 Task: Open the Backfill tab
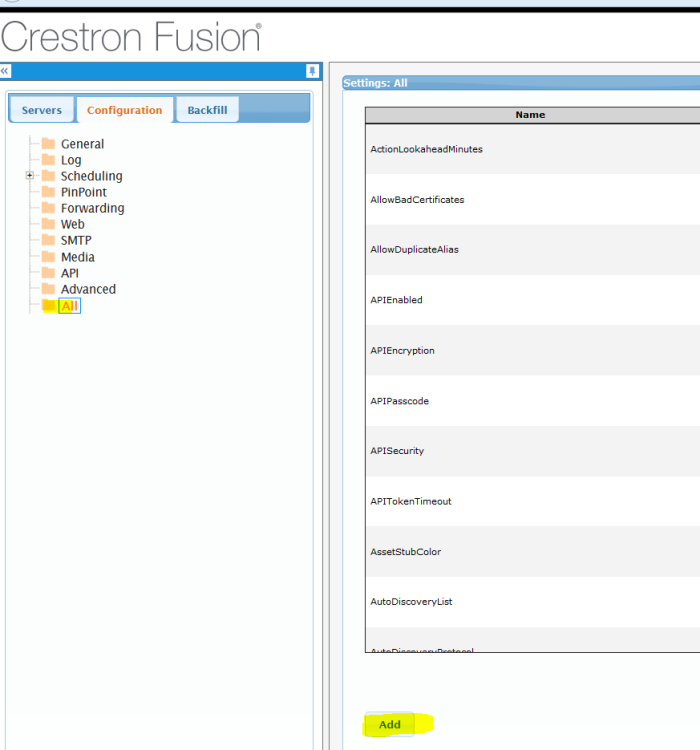point(207,110)
